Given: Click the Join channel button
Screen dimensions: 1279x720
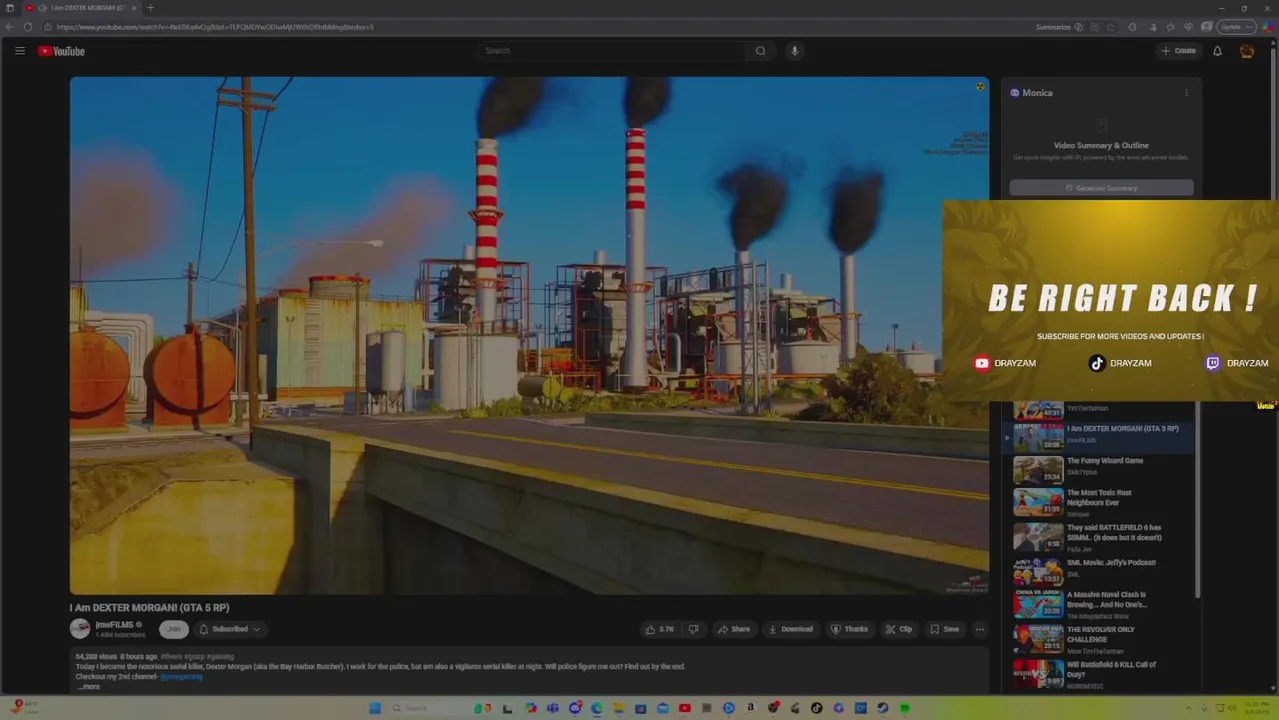Looking at the screenshot, I should pyautogui.click(x=174, y=629).
